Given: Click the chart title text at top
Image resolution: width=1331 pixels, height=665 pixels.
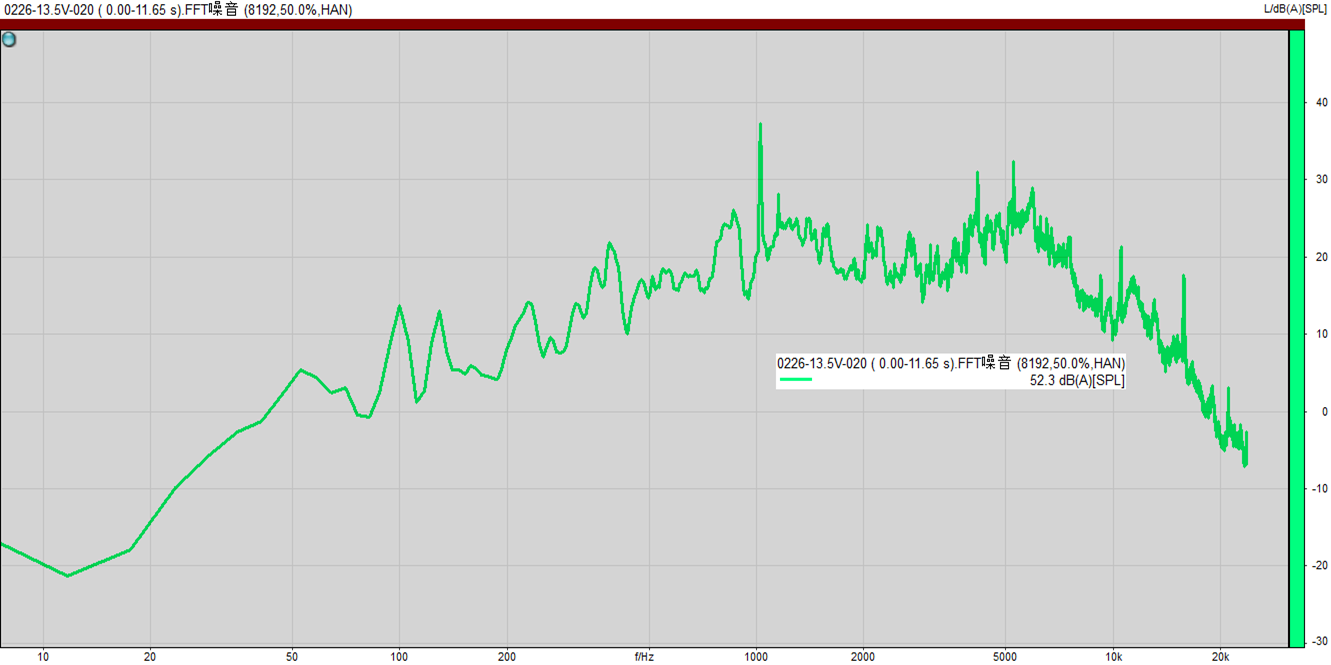Looking at the screenshot, I should [176, 9].
